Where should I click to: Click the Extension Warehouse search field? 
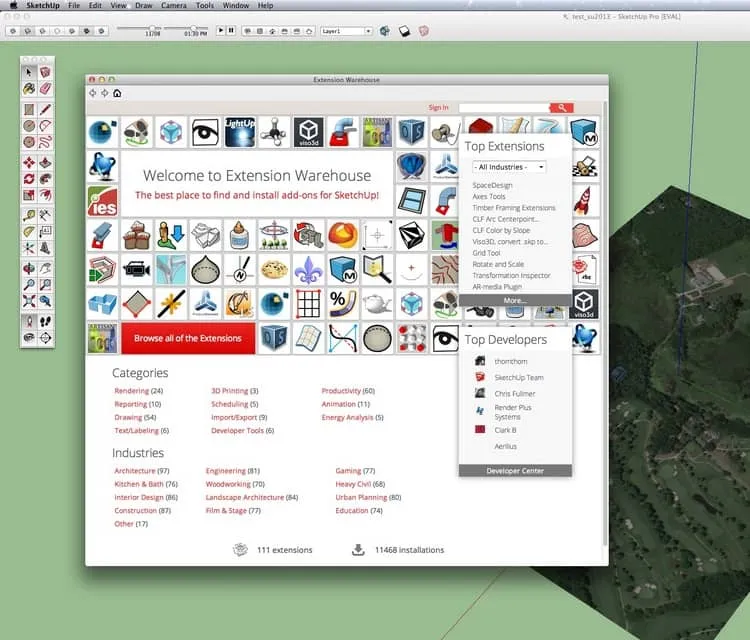pos(504,108)
